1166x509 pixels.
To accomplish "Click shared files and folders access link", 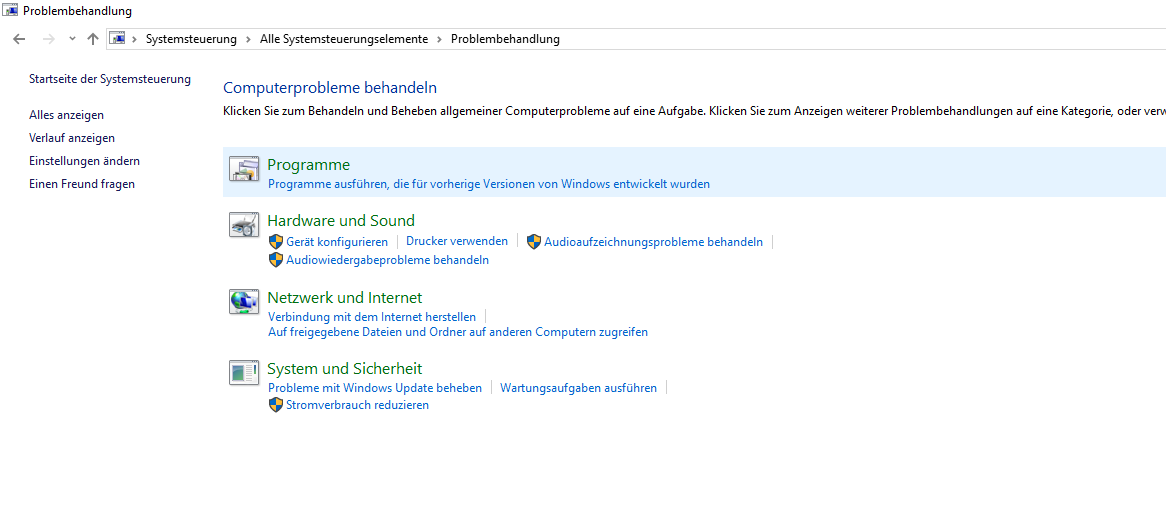I will [x=458, y=332].
